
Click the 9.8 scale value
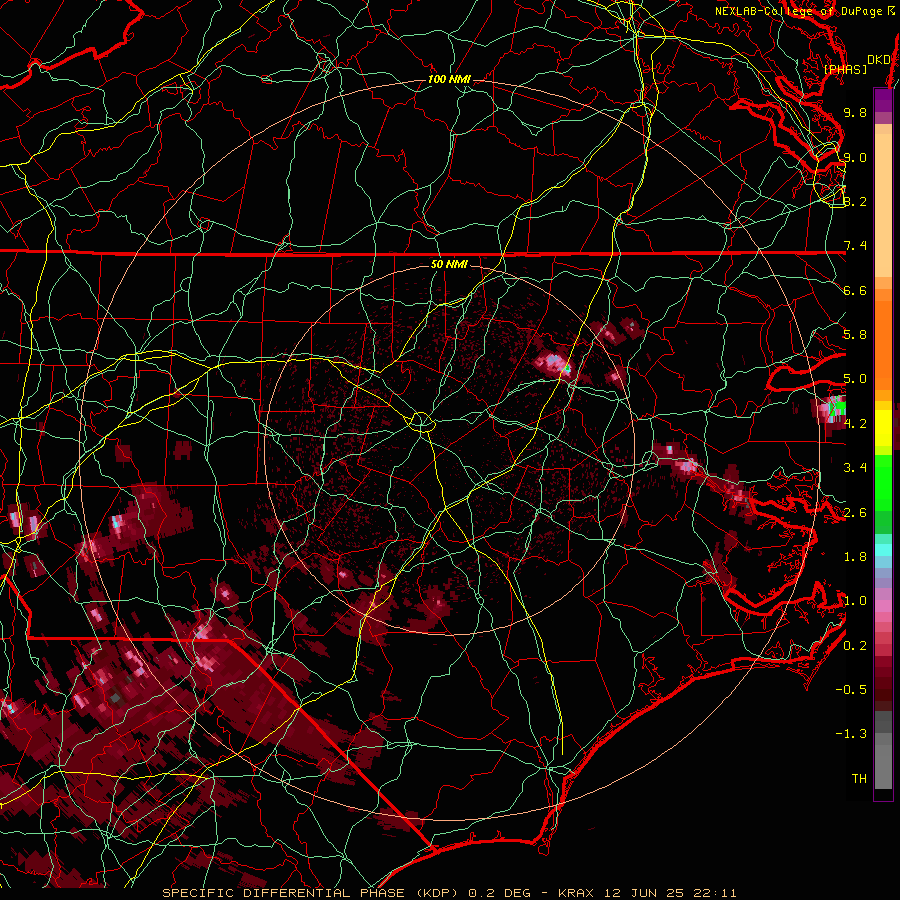855,112
